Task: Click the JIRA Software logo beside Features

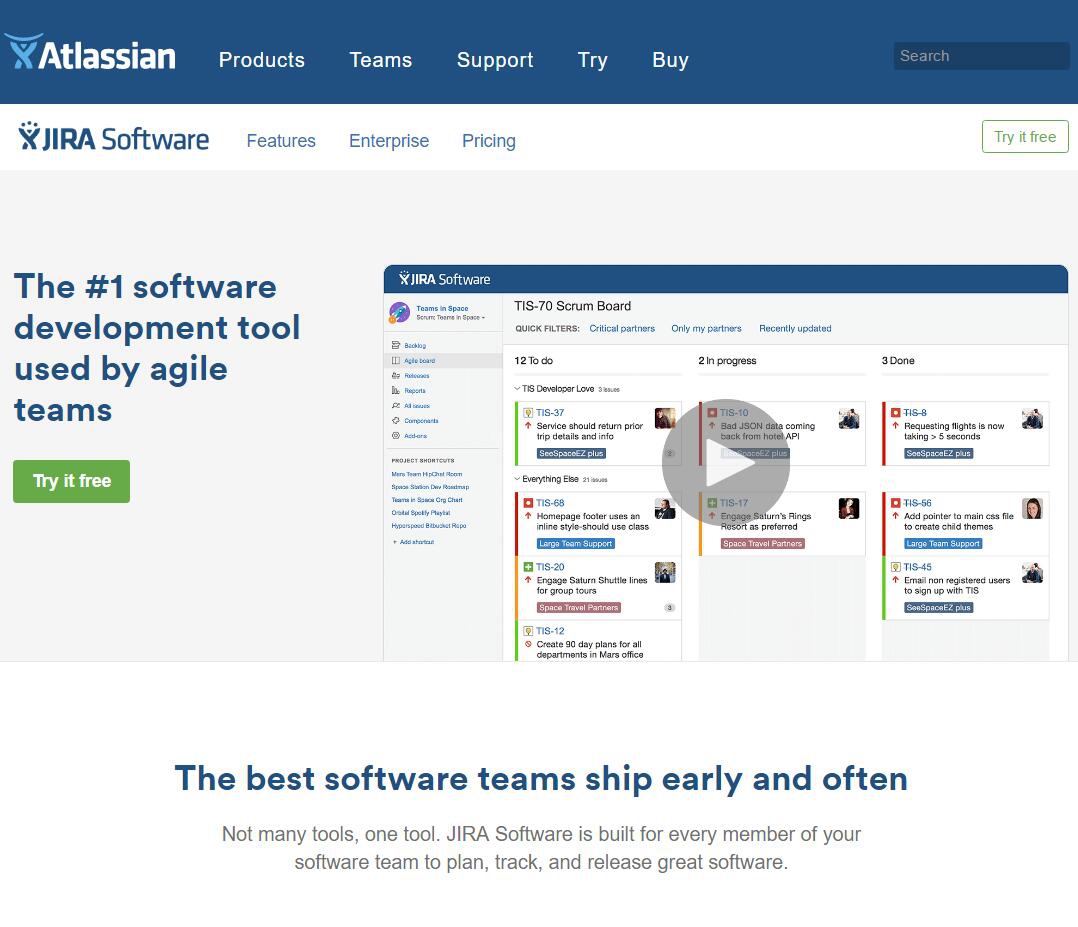Action: pyautogui.click(x=113, y=137)
